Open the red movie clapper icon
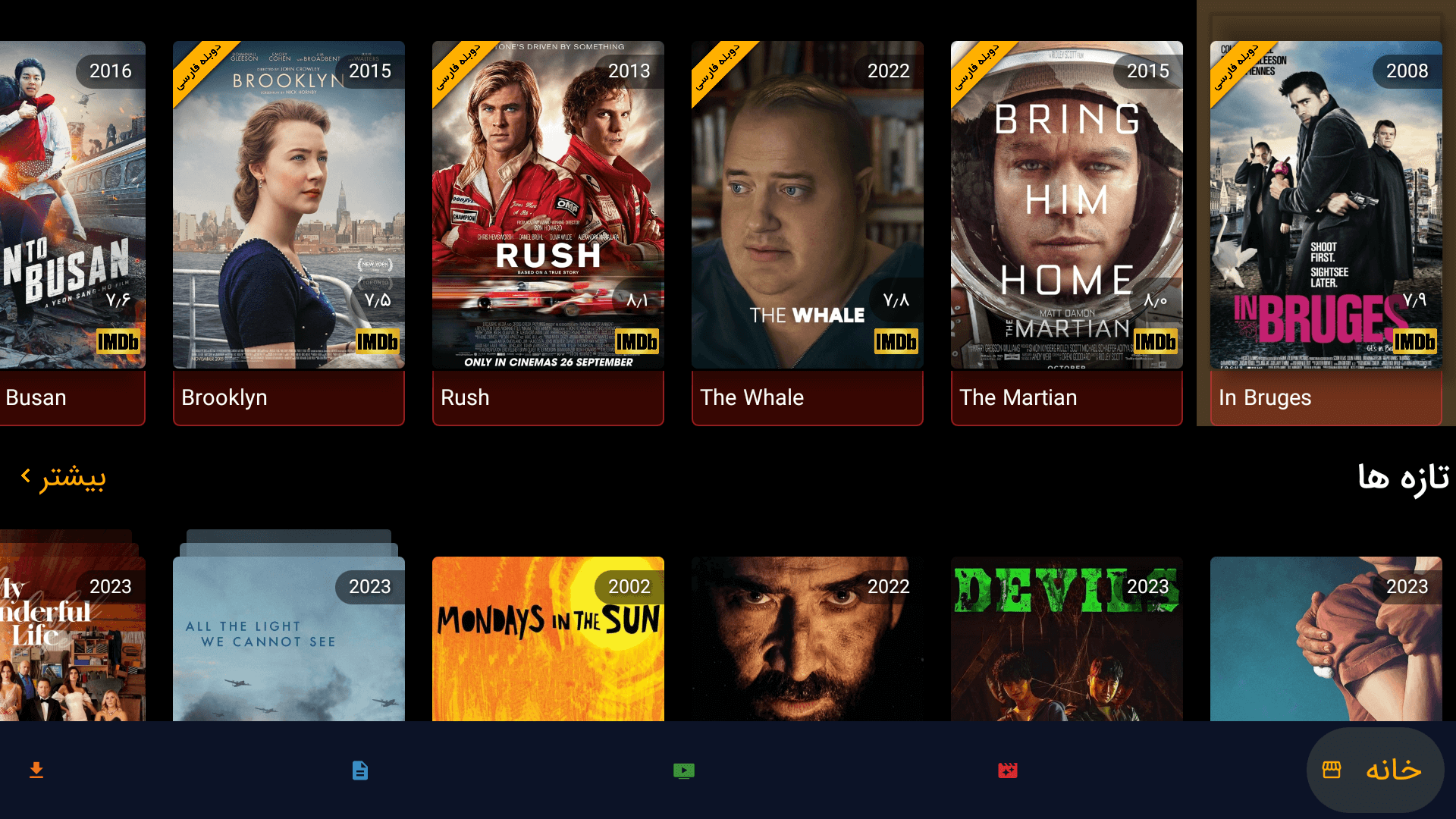This screenshot has height=819, width=1456. pyautogui.click(x=1008, y=770)
